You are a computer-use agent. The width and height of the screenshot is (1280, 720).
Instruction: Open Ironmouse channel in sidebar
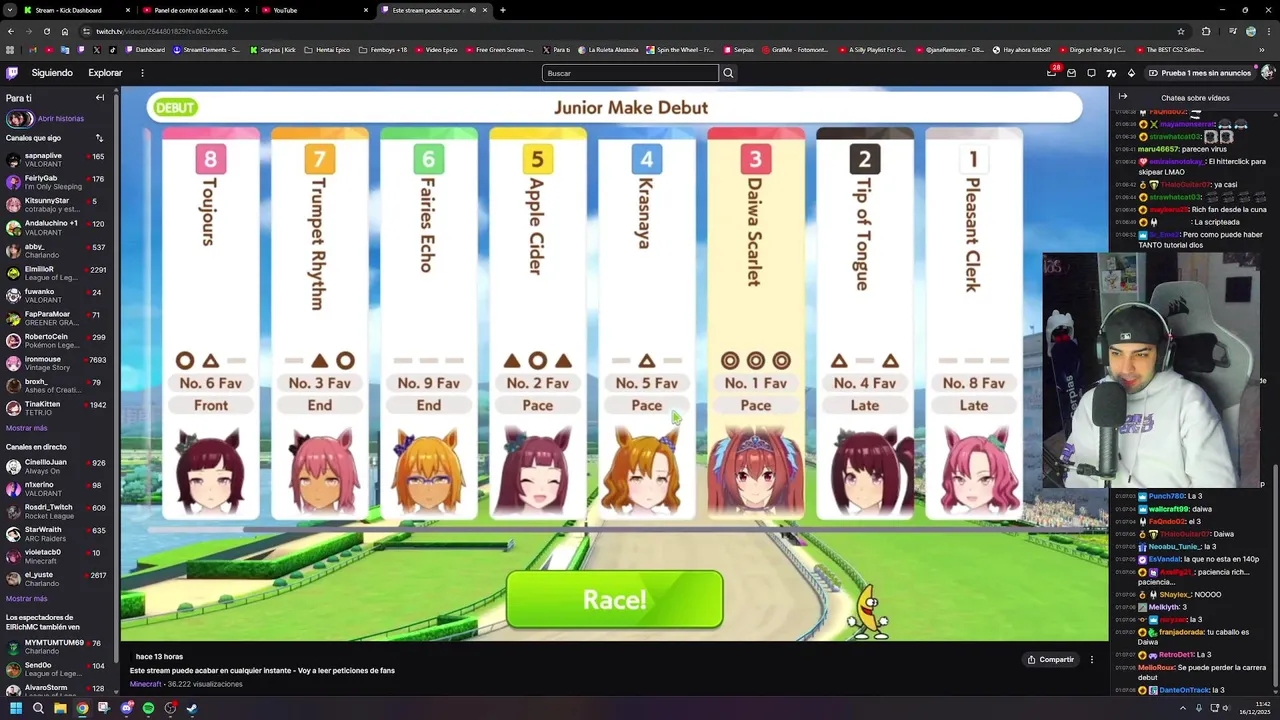click(58, 363)
